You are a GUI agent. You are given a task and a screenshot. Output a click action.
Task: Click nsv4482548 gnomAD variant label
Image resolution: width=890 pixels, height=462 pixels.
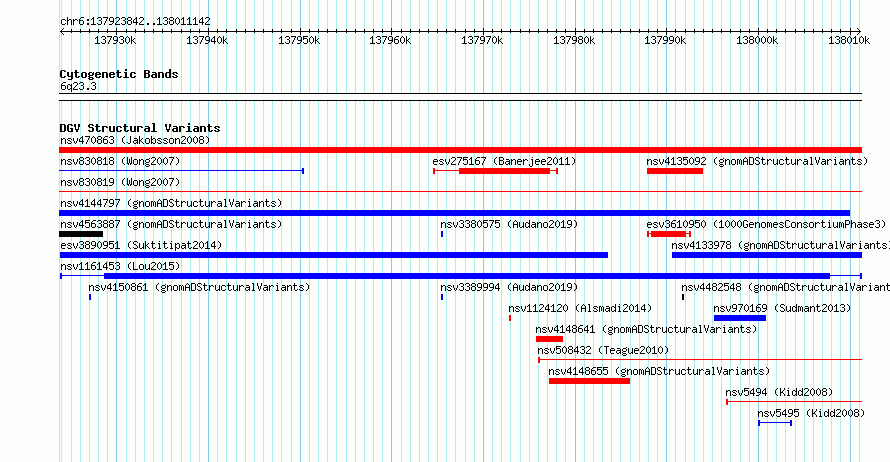(x=786, y=287)
